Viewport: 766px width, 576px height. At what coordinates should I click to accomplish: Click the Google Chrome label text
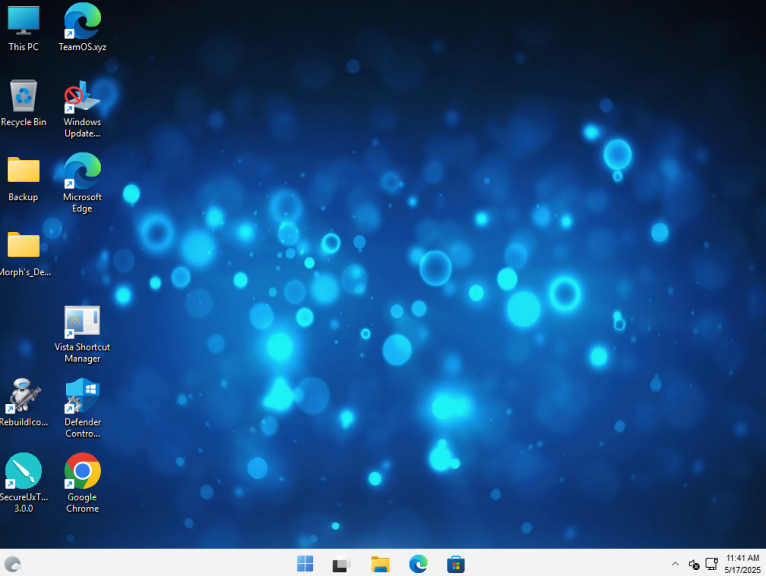(82, 503)
